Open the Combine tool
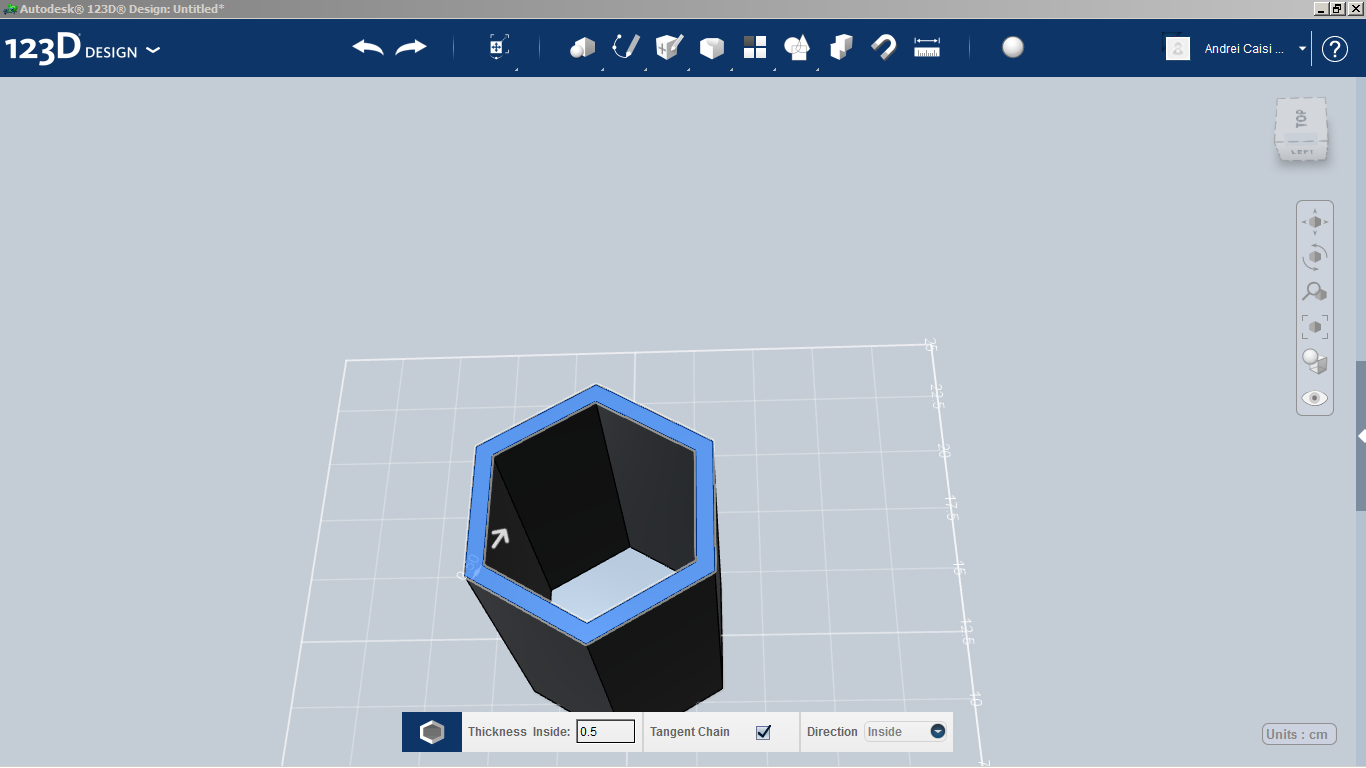The image size is (1366, 768). point(841,47)
